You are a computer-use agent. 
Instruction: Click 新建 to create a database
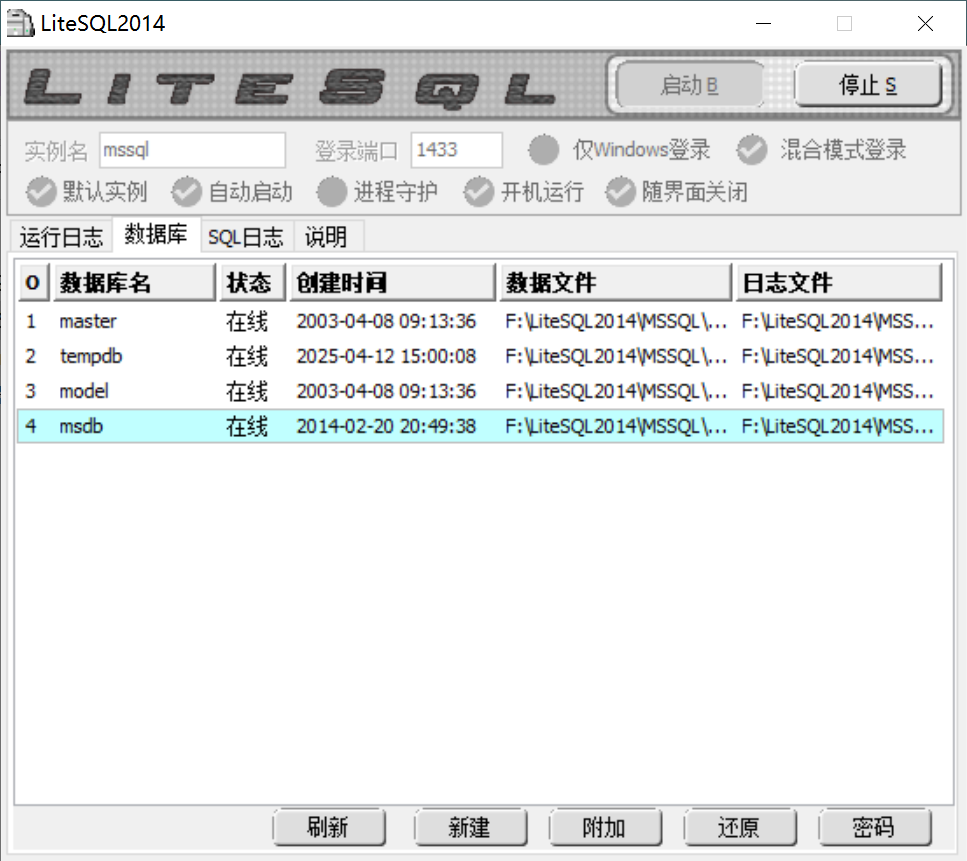469,827
